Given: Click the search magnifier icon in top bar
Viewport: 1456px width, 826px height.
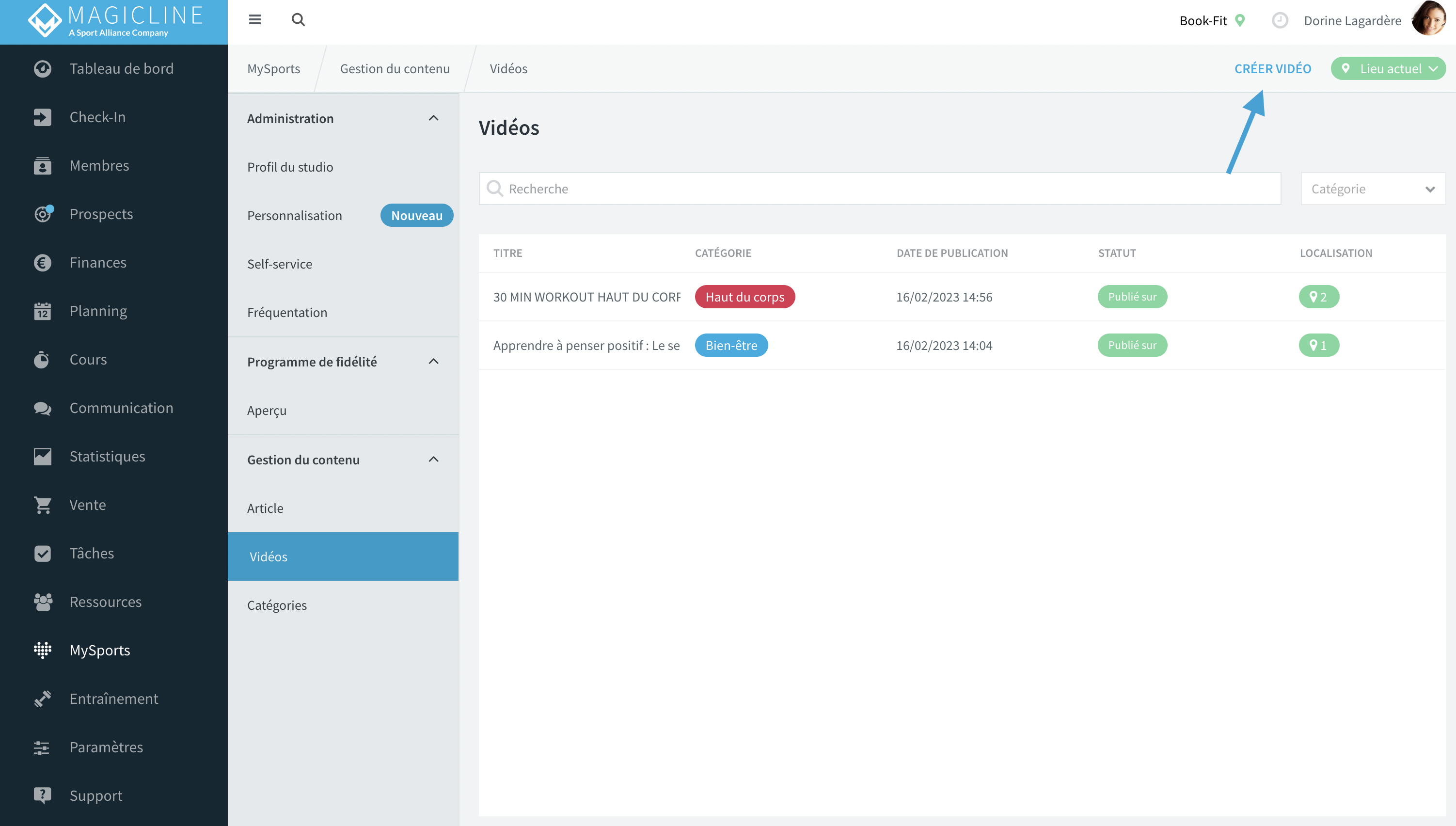Looking at the screenshot, I should coord(299,20).
